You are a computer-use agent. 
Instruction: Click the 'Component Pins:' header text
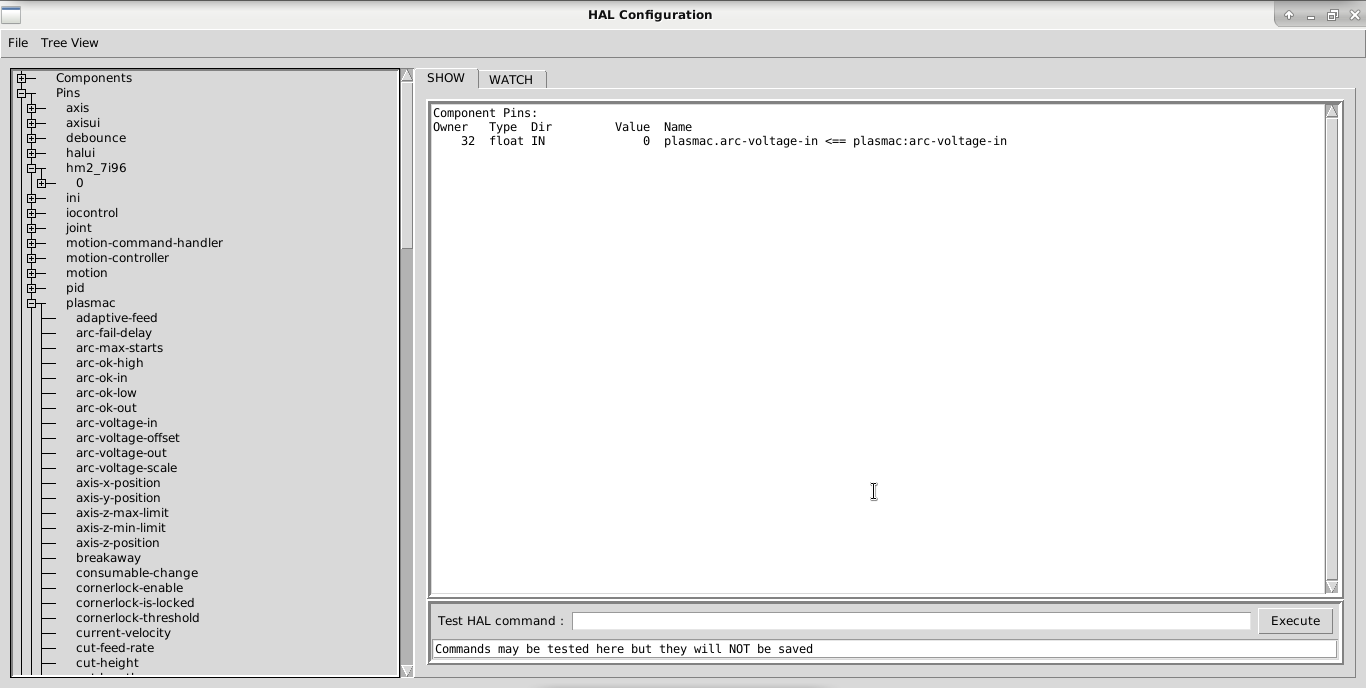pos(485,113)
